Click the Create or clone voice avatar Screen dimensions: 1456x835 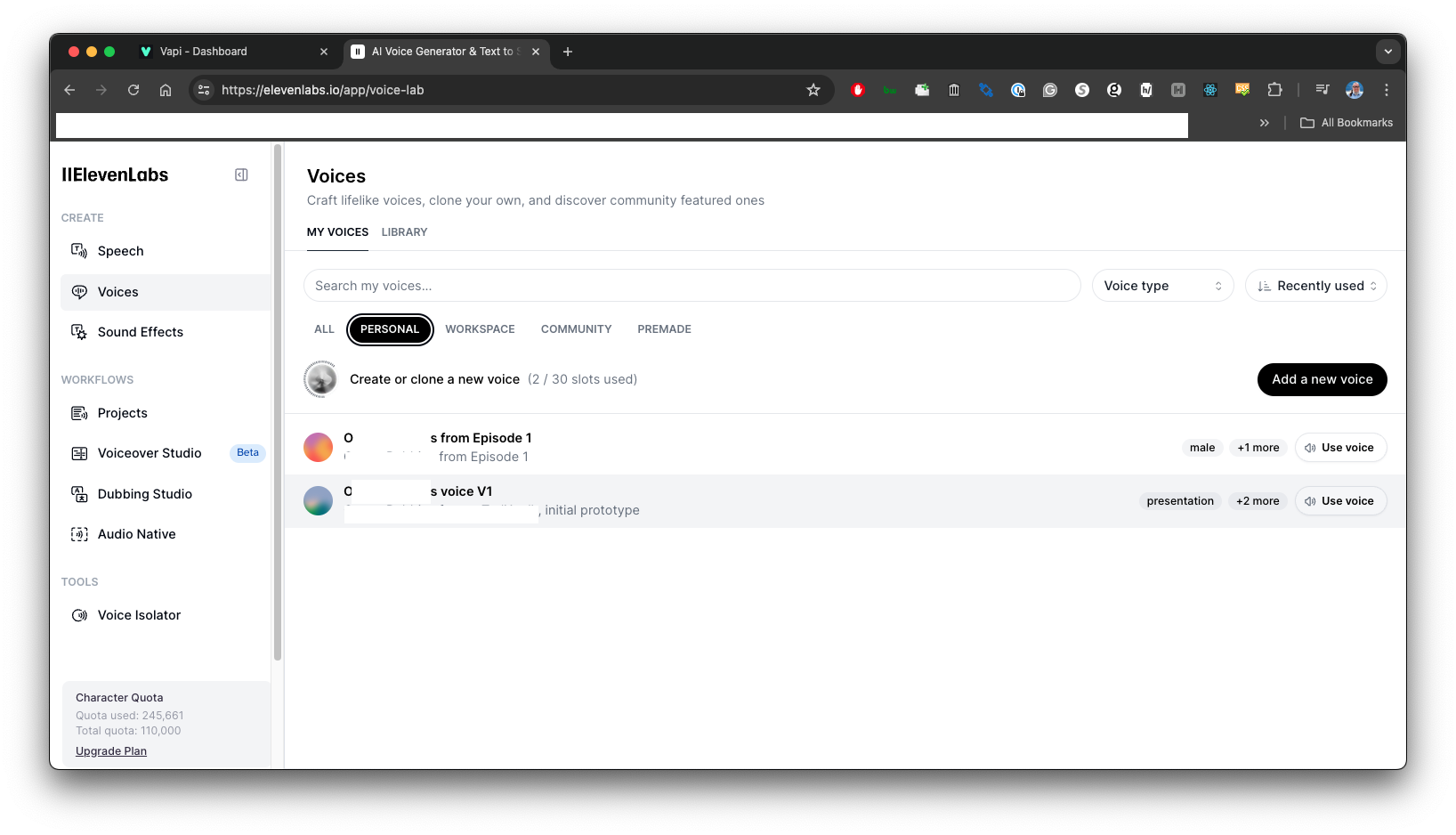[x=320, y=379]
